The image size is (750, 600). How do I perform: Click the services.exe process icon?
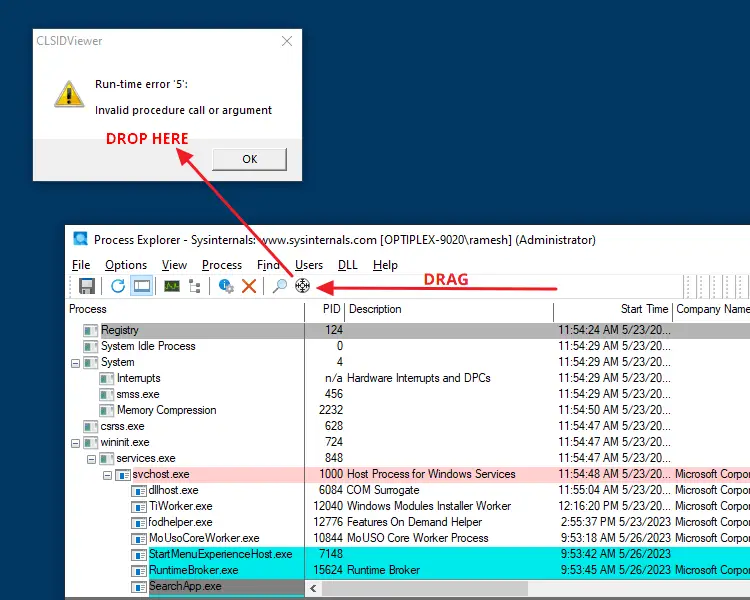click(x=107, y=459)
